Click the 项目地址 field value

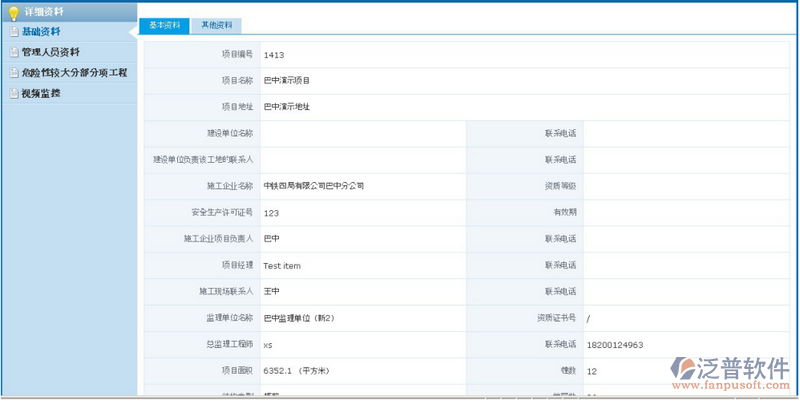[x=287, y=106]
